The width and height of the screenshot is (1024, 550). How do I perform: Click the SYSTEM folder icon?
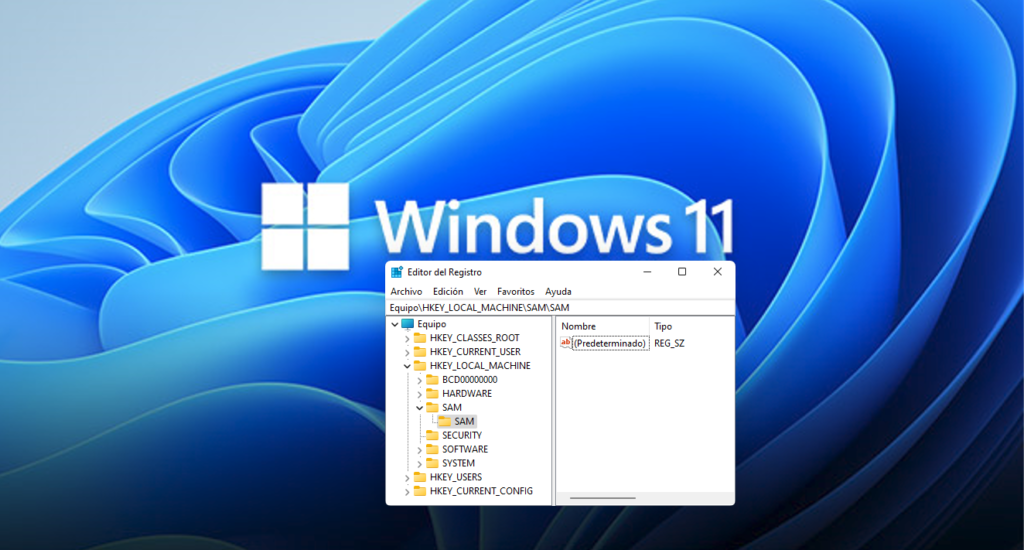point(432,463)
